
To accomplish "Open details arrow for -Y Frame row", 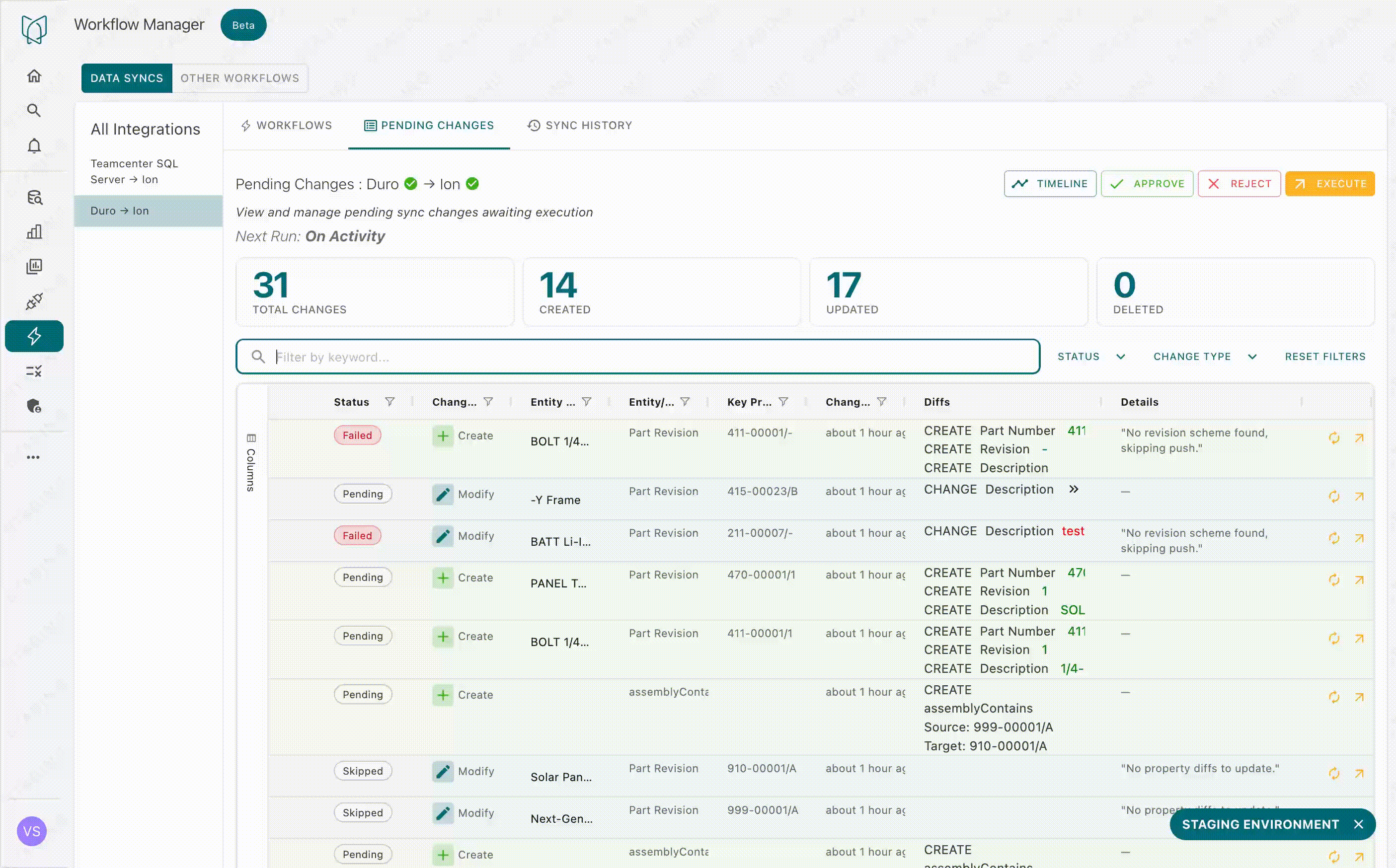I will click(x=1359, y=497).
